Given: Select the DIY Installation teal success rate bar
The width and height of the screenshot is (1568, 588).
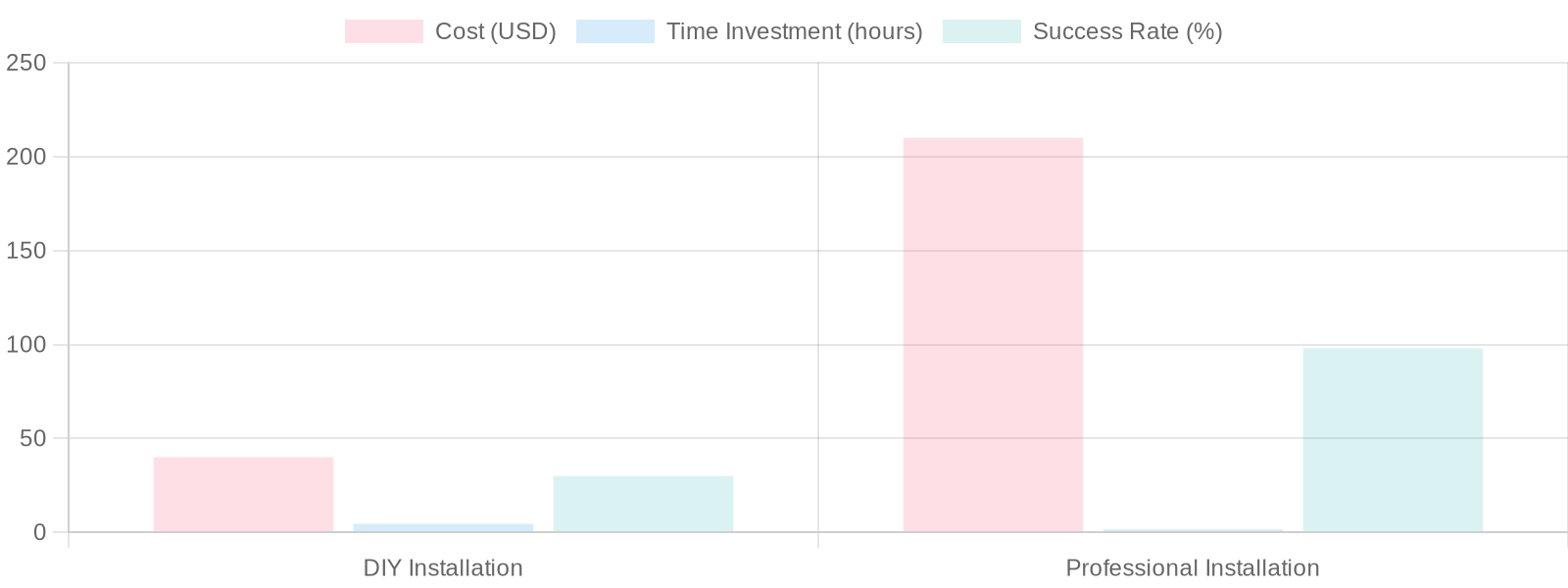Looking at the screenshot, I should tap(643, 504).
